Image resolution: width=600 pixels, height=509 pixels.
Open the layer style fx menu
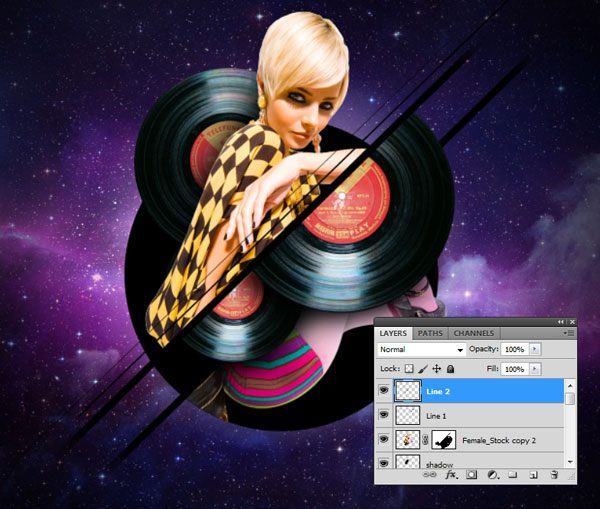pos(451,475)
